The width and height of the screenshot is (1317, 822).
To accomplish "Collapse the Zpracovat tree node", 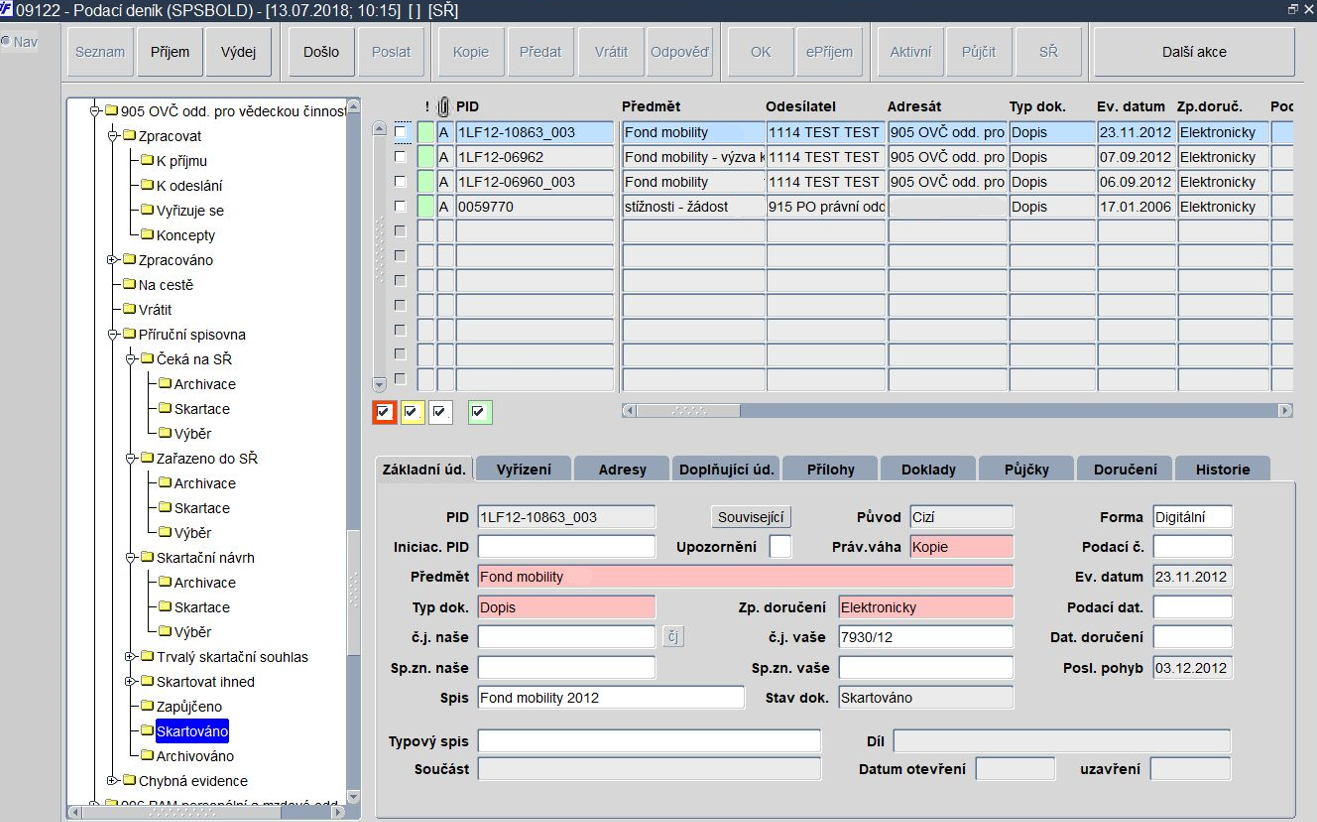I will [113, 136].
